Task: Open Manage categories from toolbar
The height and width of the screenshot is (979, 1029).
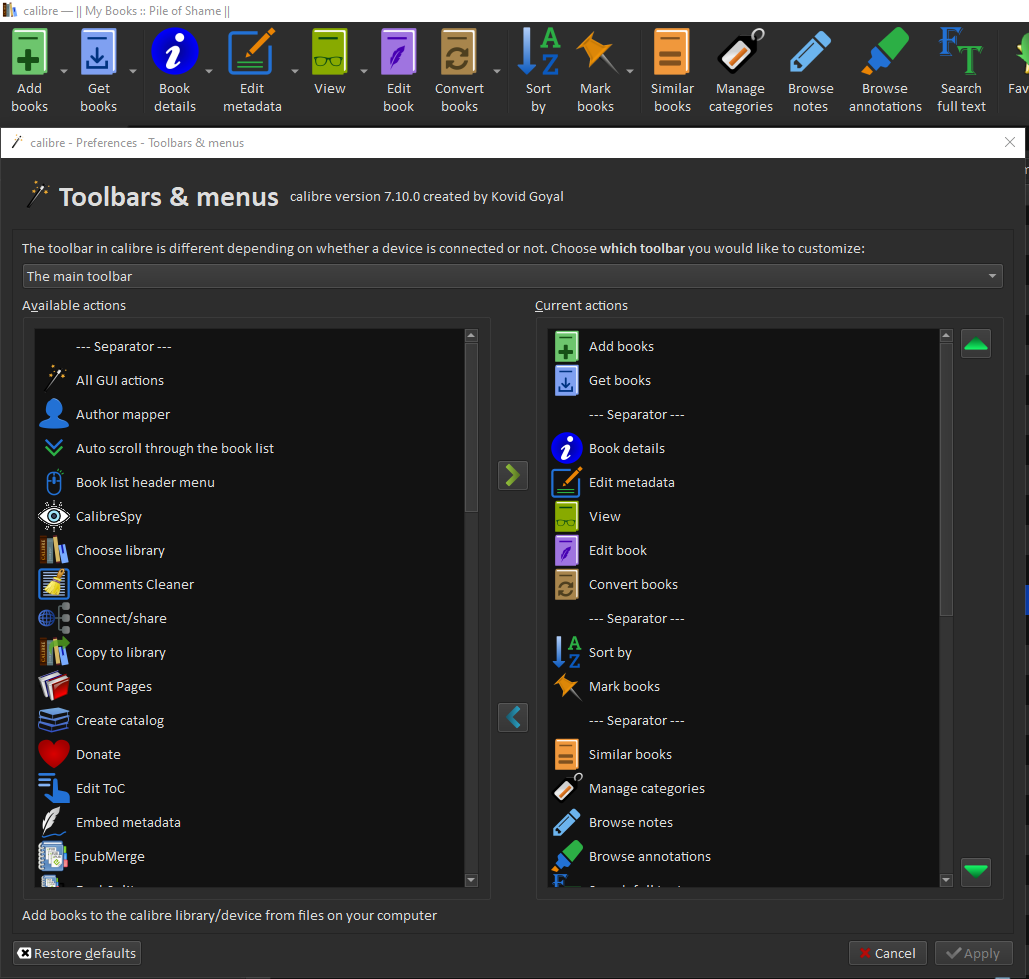Action: click(x=740, y=52)
